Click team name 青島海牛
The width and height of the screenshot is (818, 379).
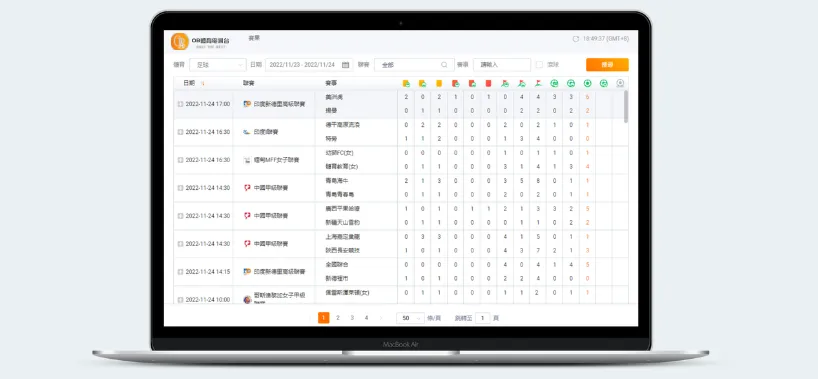pos(336,181)
